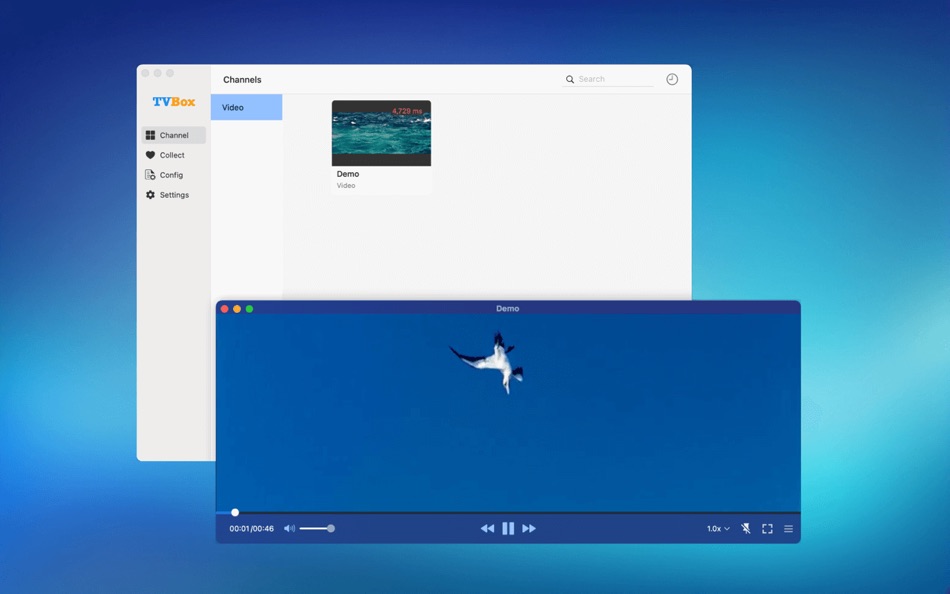Open the Demo video thumbnail
Viewport: 950px width, 594px height.
click(x=381, y=133)
